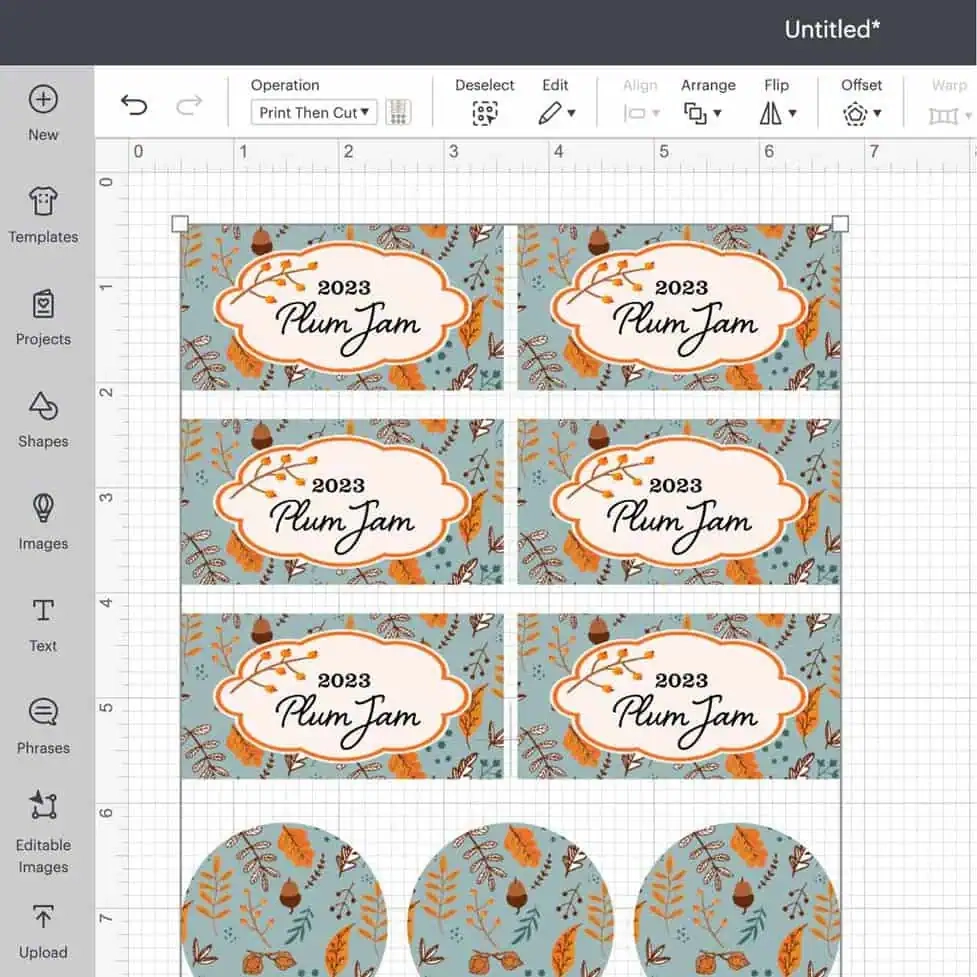Open the color sync swatch next to Operation
The height and width of the screenshot is (977, 977).
(397, 112)
